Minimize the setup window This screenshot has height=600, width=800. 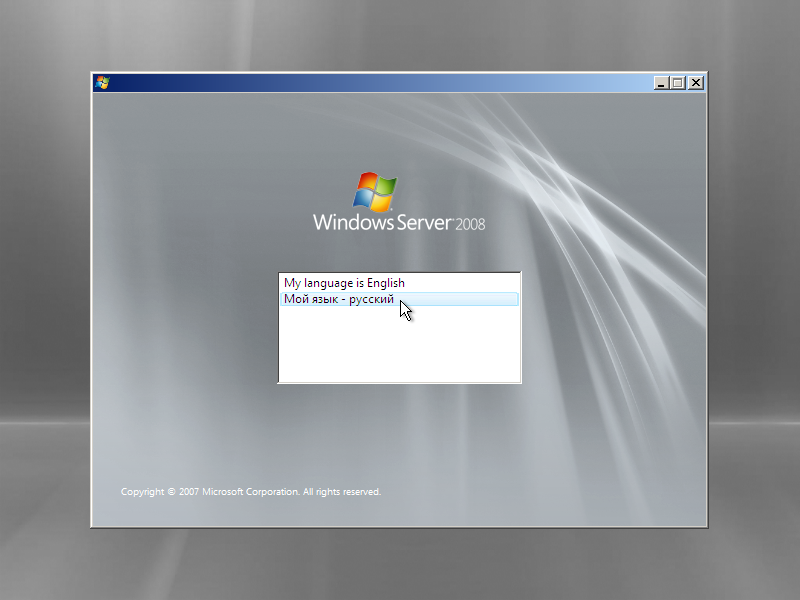(661, 83)
